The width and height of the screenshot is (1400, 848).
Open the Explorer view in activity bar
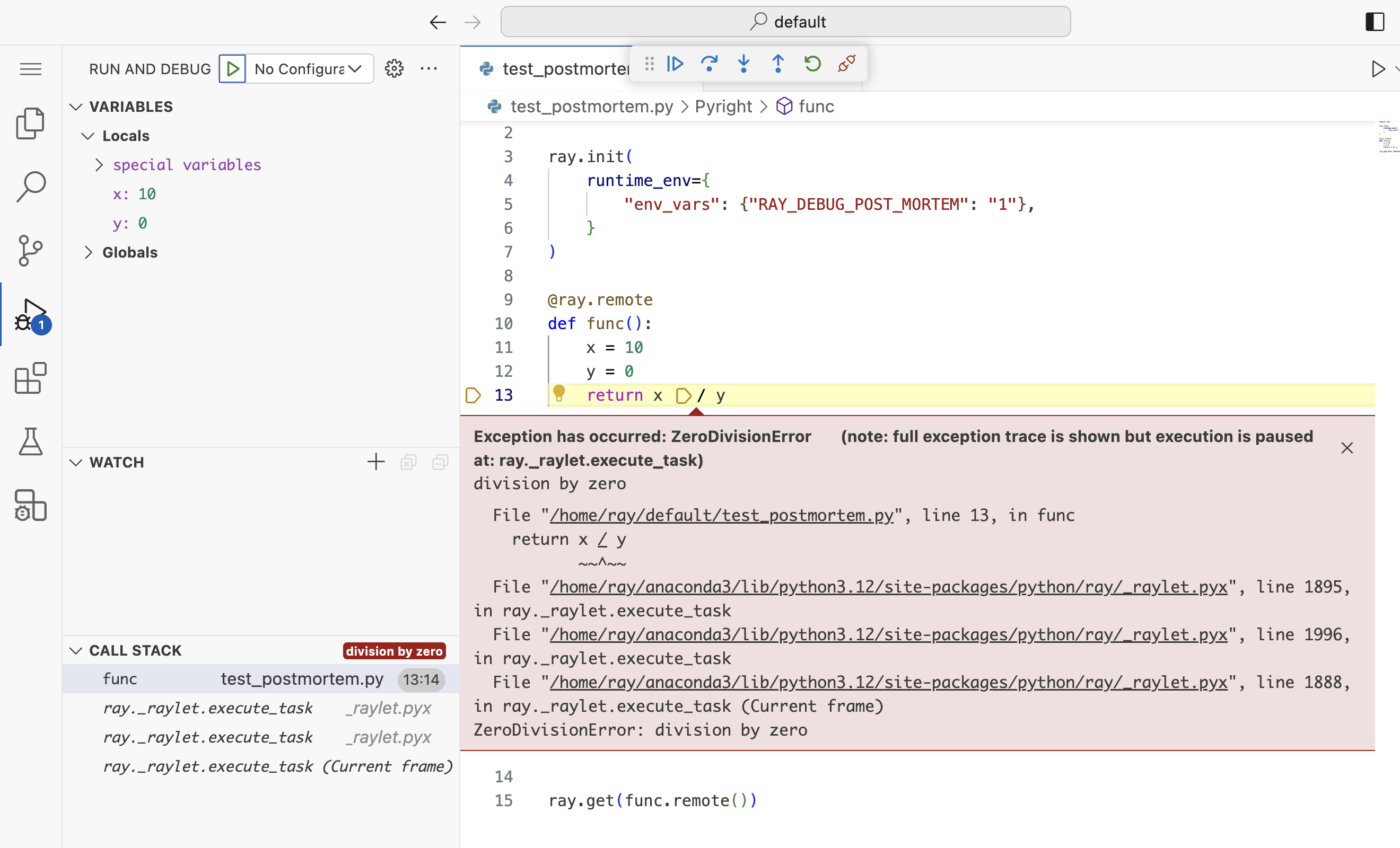pyautogui.click(x=31, y=122)
